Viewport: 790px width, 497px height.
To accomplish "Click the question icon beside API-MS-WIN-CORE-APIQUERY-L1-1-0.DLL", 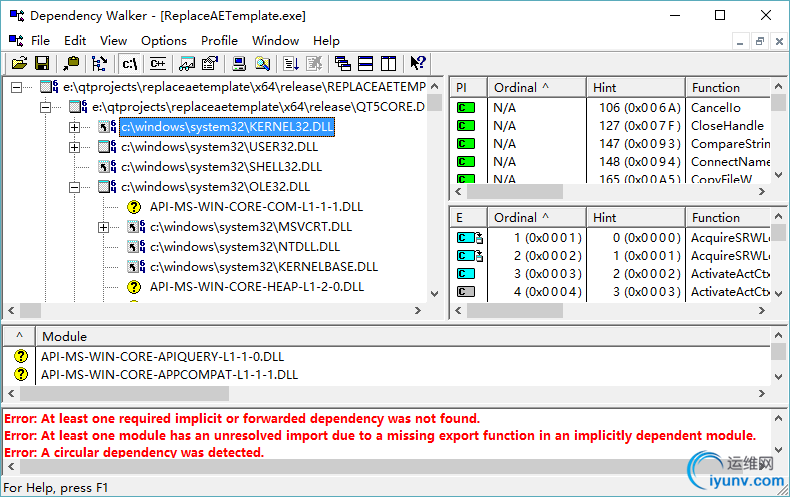I will coord(21,356).
